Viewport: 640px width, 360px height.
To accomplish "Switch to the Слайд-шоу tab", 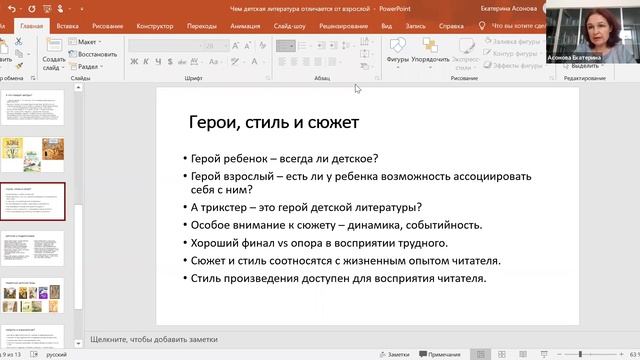I will tap(289, 26).
